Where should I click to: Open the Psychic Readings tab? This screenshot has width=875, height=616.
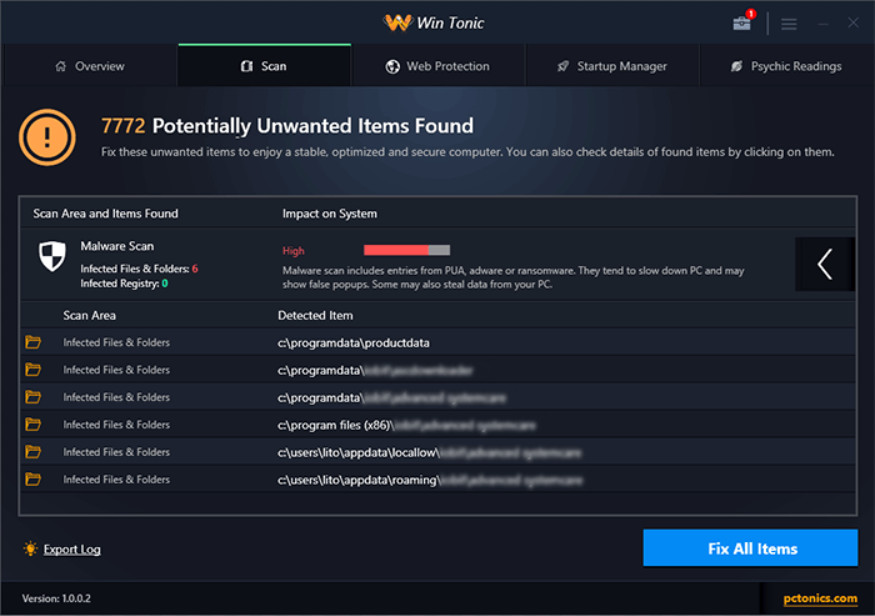click(786, 66)
